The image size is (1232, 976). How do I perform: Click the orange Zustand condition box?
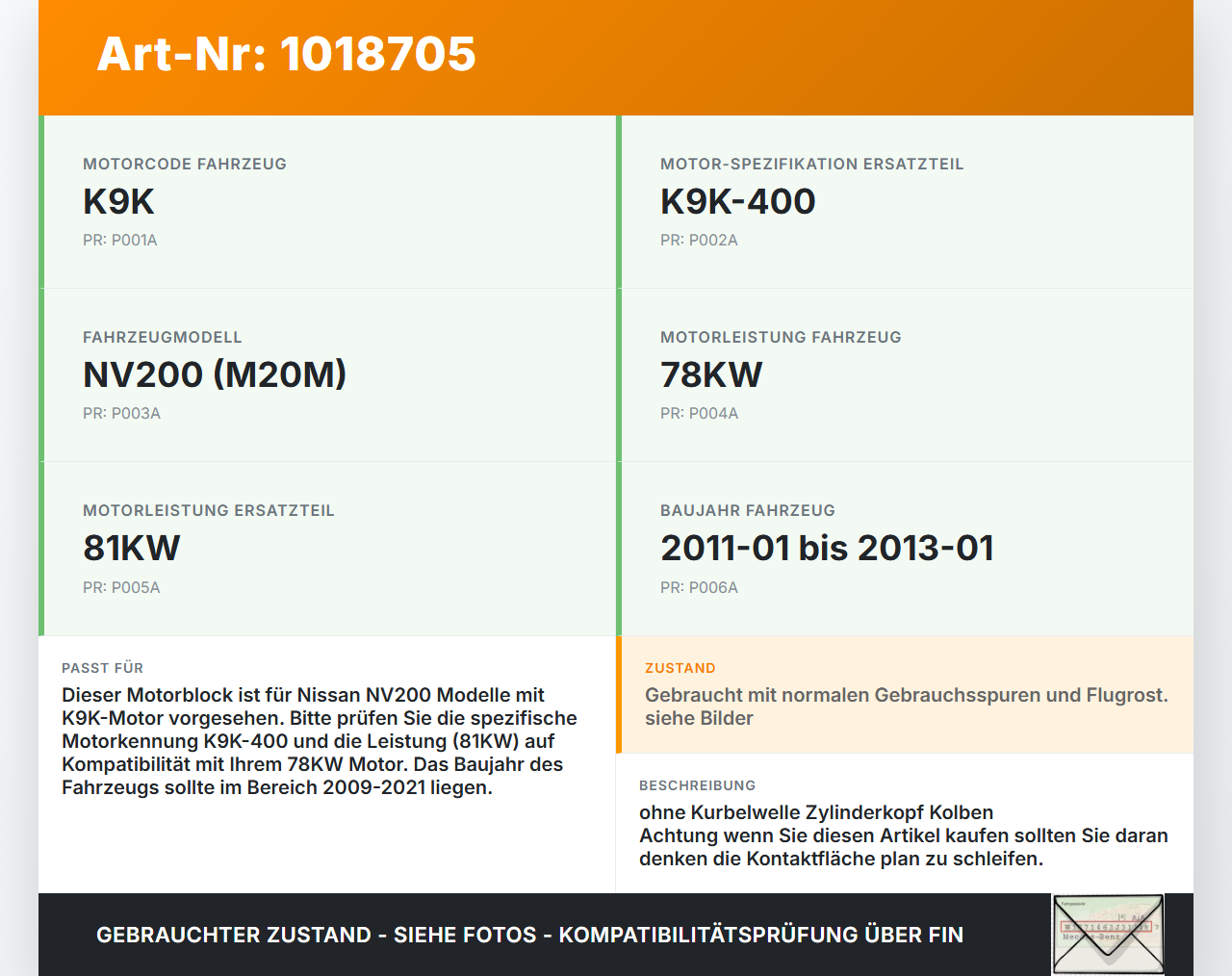click(x=905, y=695)
